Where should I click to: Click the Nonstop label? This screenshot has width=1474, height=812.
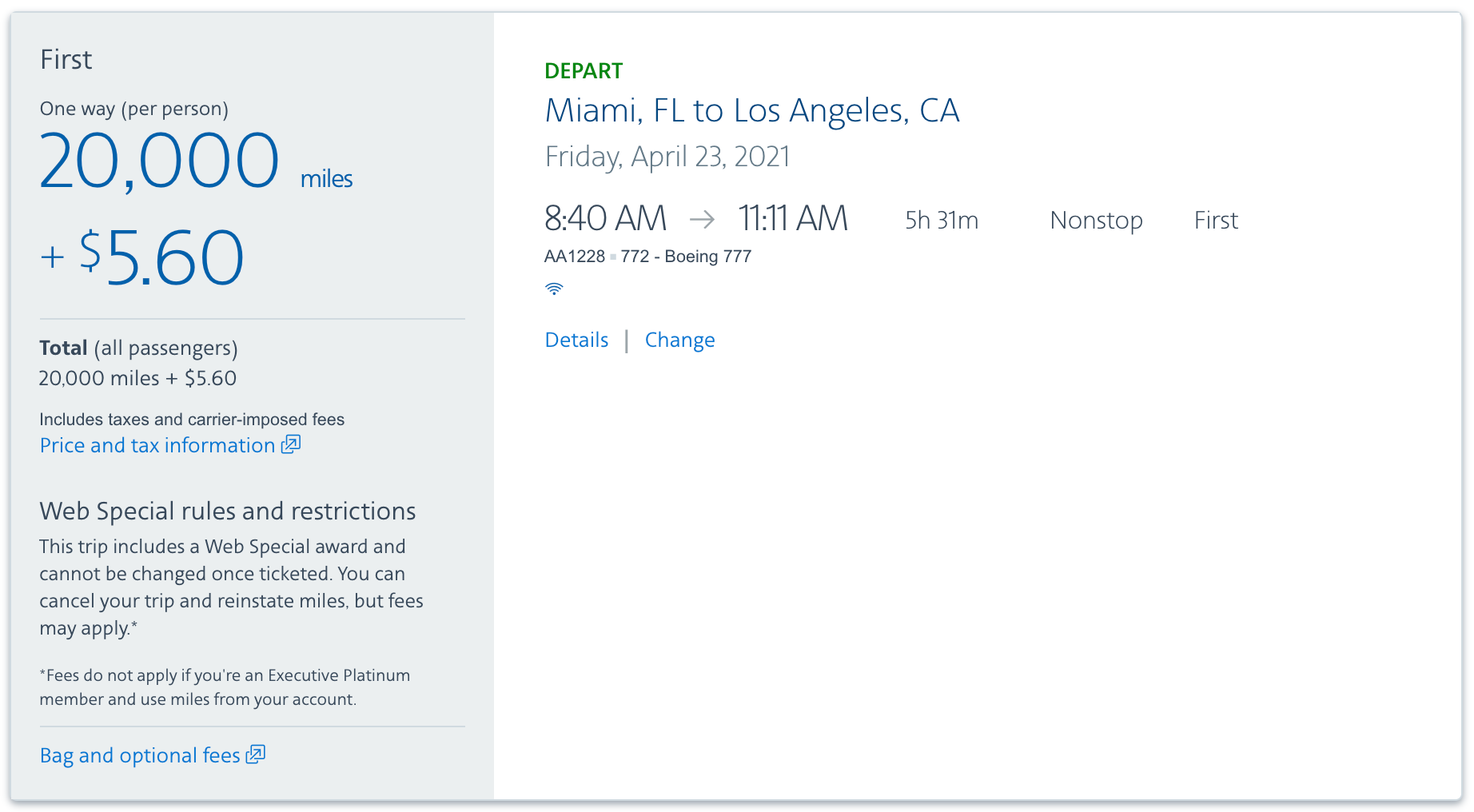pyautogui.click(x=1096, y=221)
